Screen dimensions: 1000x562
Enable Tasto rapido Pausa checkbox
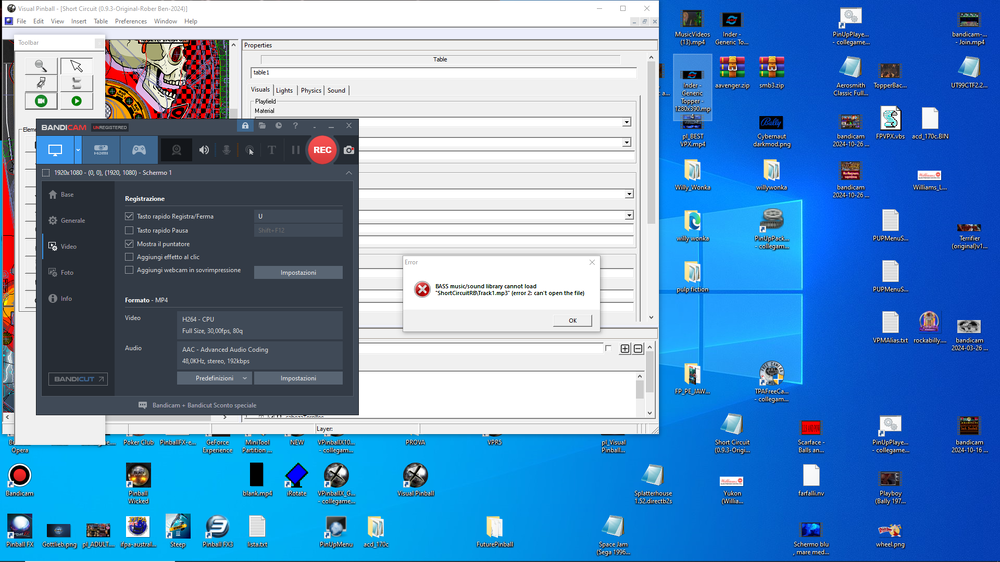coord(129,230)
